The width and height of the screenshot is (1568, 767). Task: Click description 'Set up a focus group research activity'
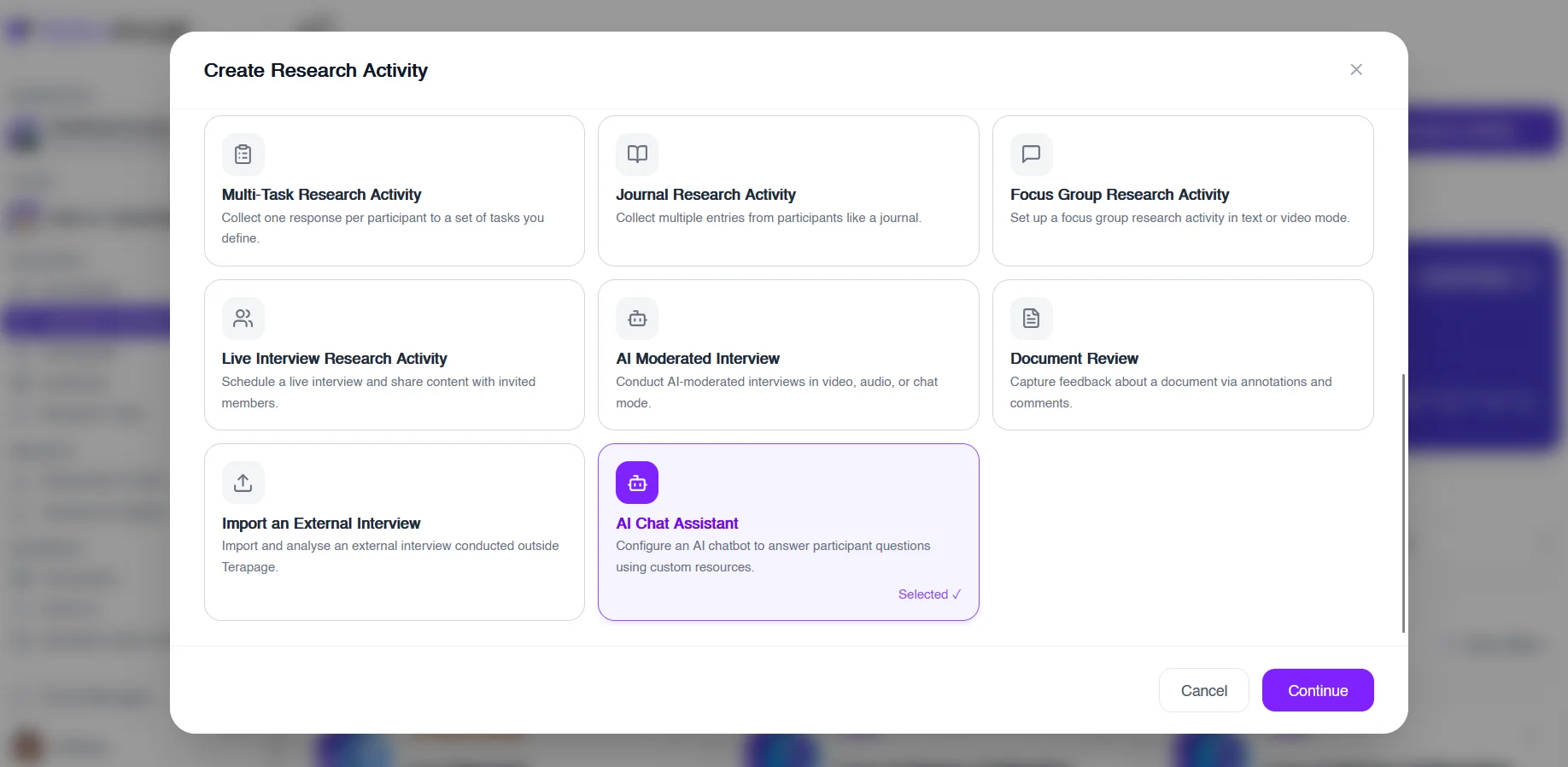tap(1180, 218)
